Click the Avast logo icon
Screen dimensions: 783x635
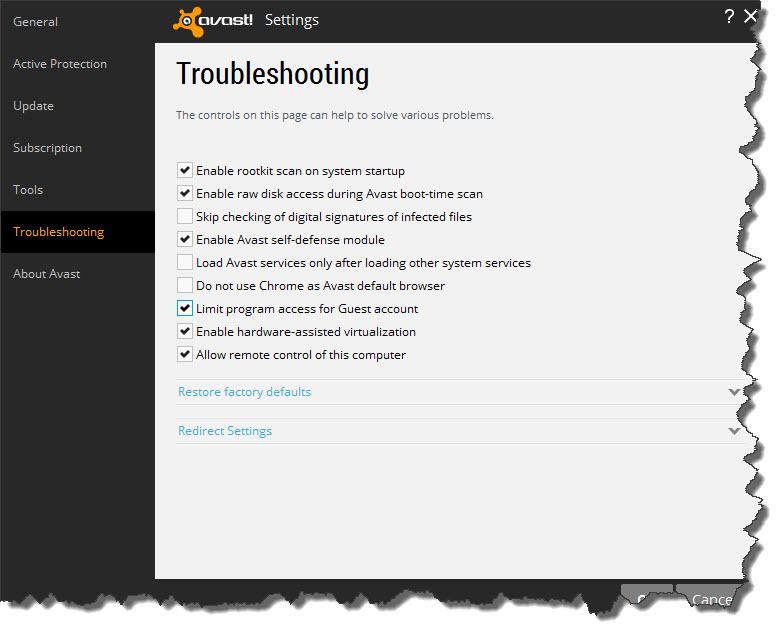[189, 21]
